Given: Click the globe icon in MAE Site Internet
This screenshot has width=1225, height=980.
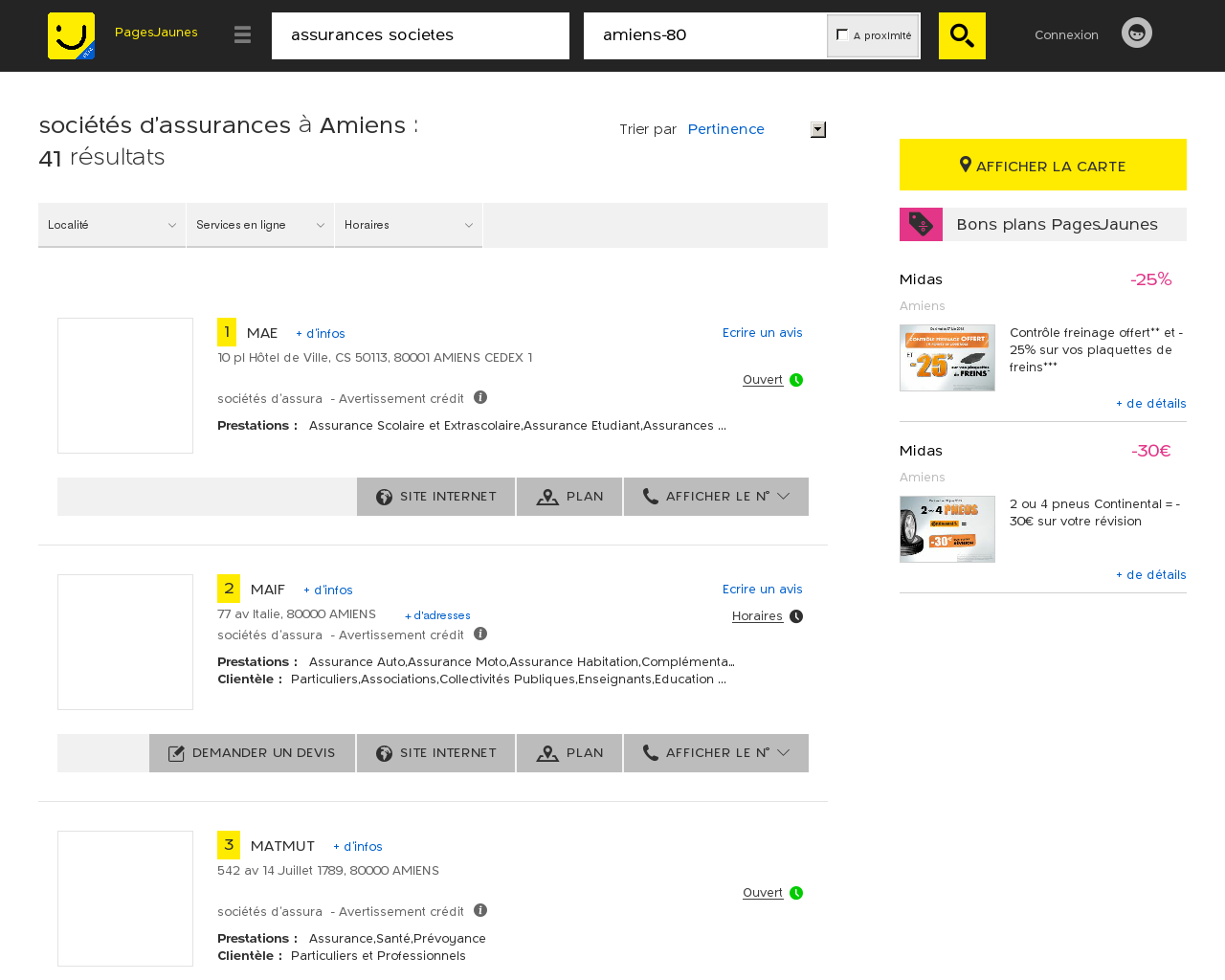Looking at the screenshot, I should (x=385, y=497).
